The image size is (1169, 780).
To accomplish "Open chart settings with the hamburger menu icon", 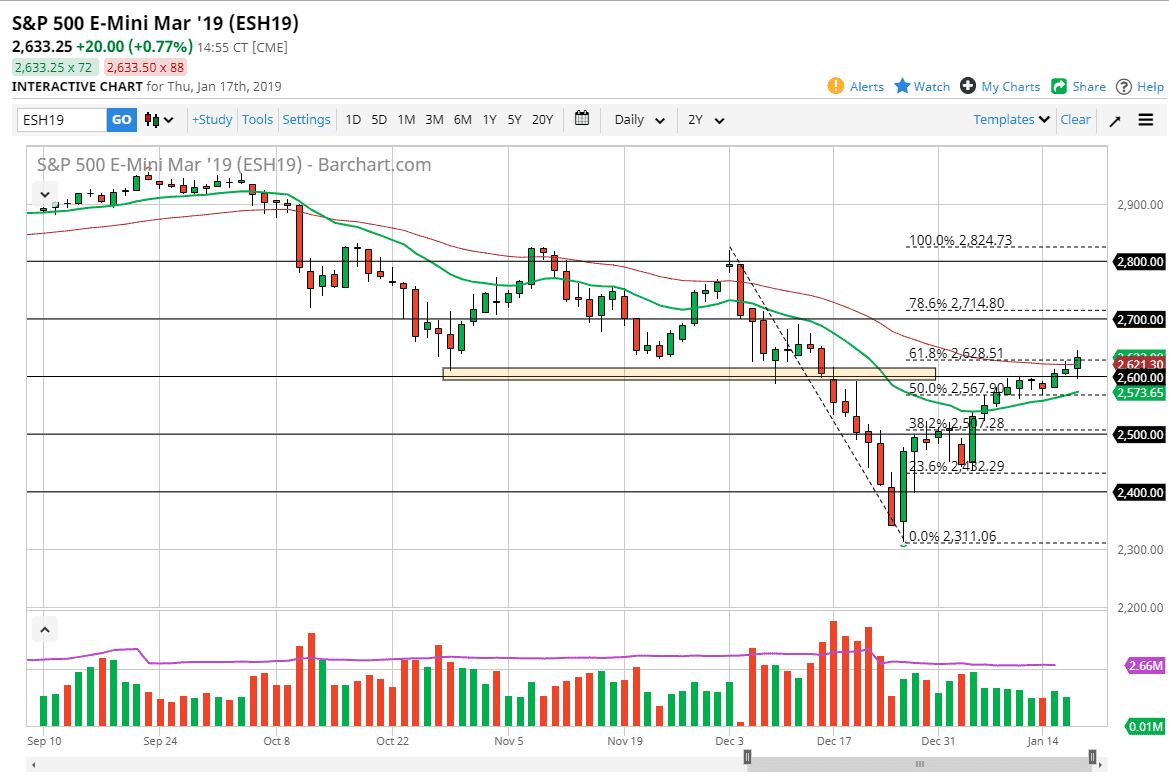I will (x=1146, y=120).
